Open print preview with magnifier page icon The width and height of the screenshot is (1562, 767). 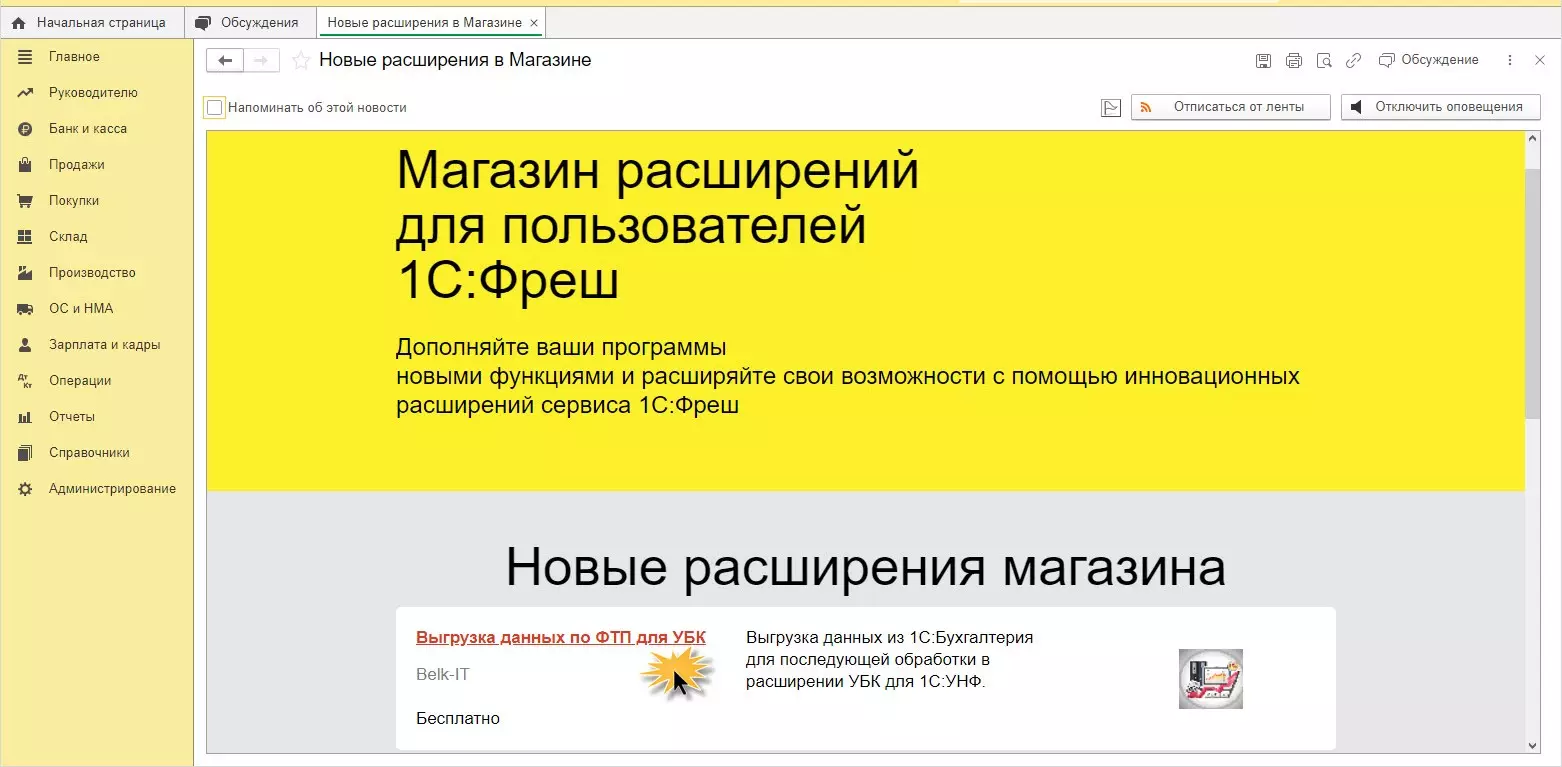pos(1324,61)
